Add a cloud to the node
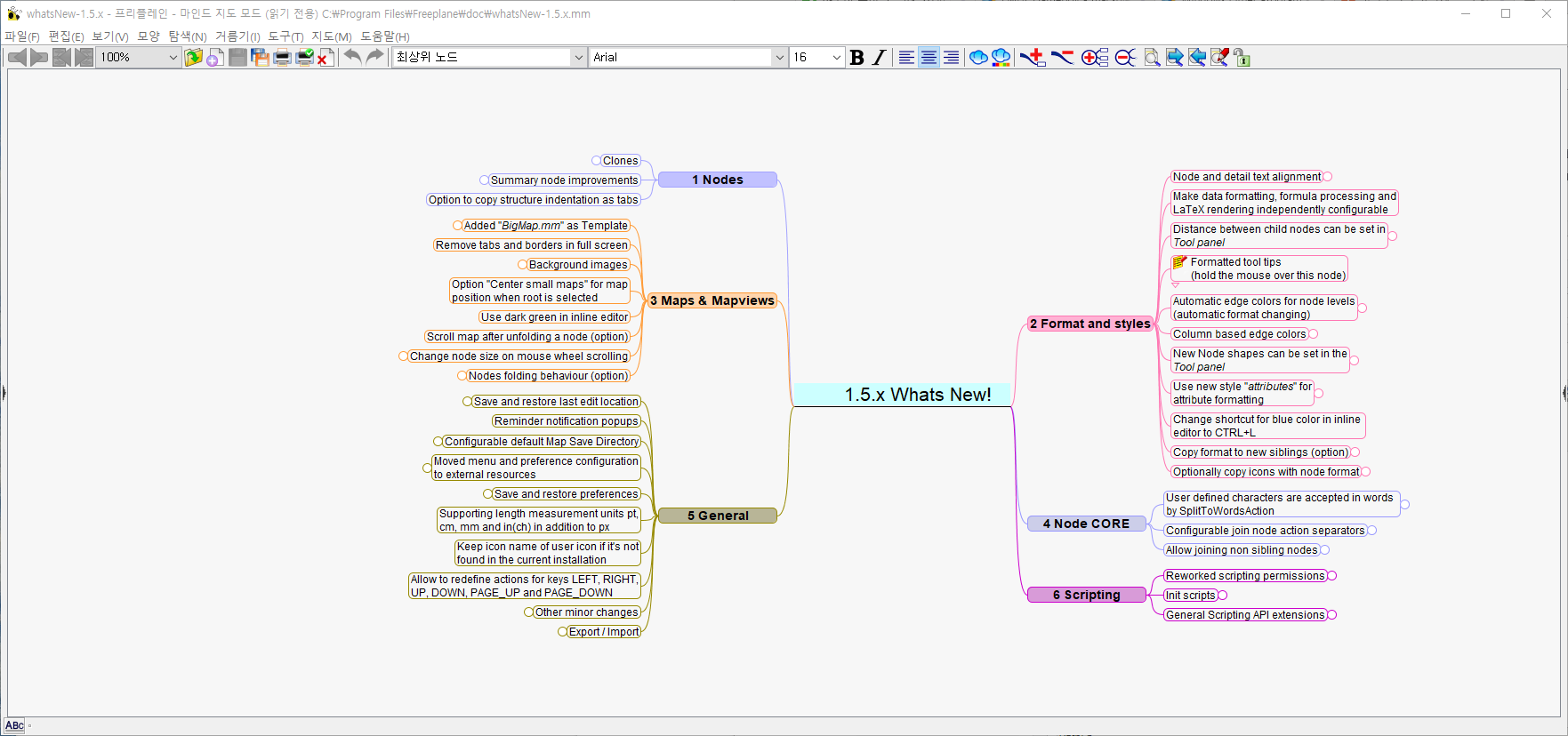Viewport: 1568px width, 736px height. (x=978, y=57)
